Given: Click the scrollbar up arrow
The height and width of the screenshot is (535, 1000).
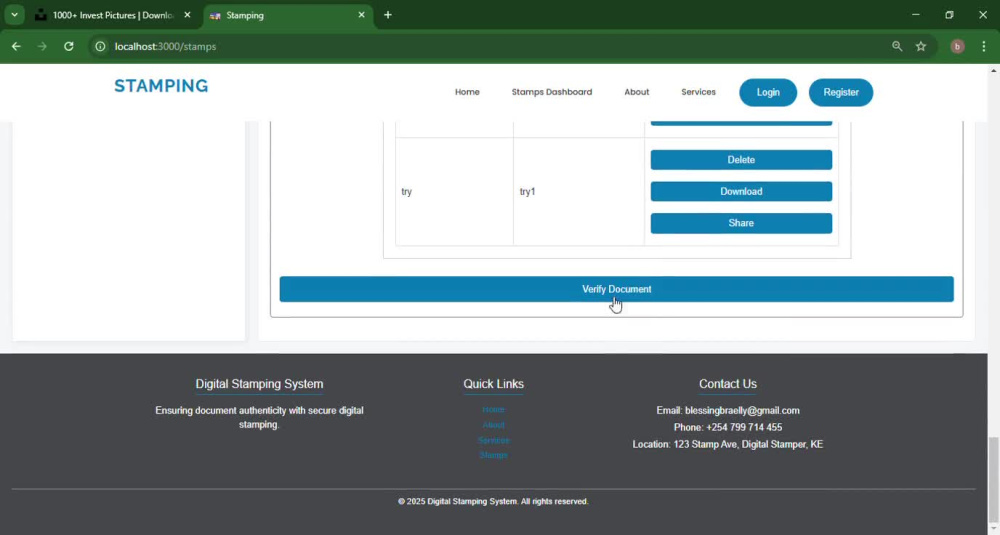Looking at the screenshot, I should 994,70.
